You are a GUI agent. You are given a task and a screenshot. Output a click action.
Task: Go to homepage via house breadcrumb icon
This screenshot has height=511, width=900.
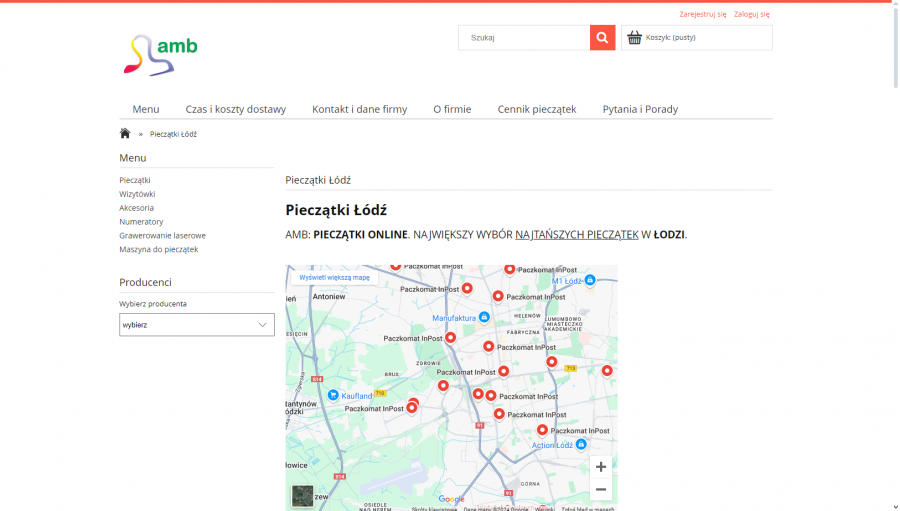125,133
